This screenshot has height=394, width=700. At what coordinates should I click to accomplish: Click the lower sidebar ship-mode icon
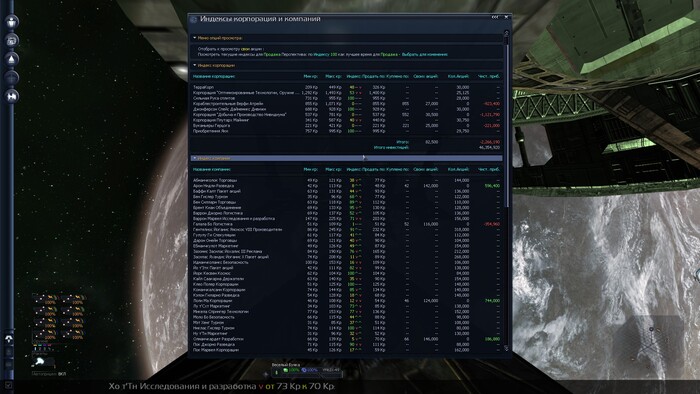[9, 339]
